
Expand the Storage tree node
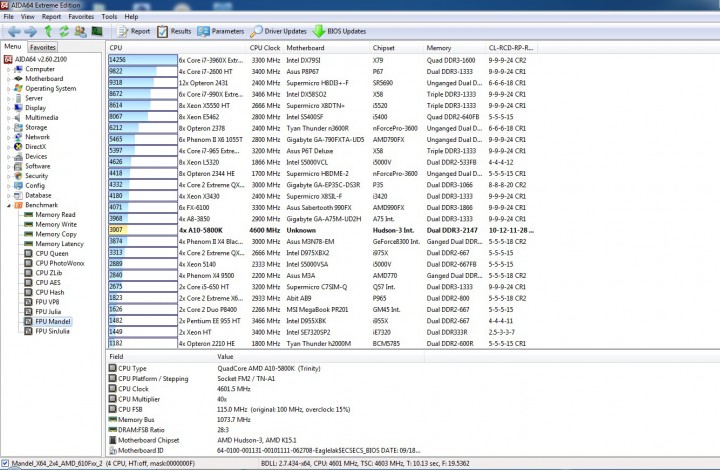coord(8,128)
